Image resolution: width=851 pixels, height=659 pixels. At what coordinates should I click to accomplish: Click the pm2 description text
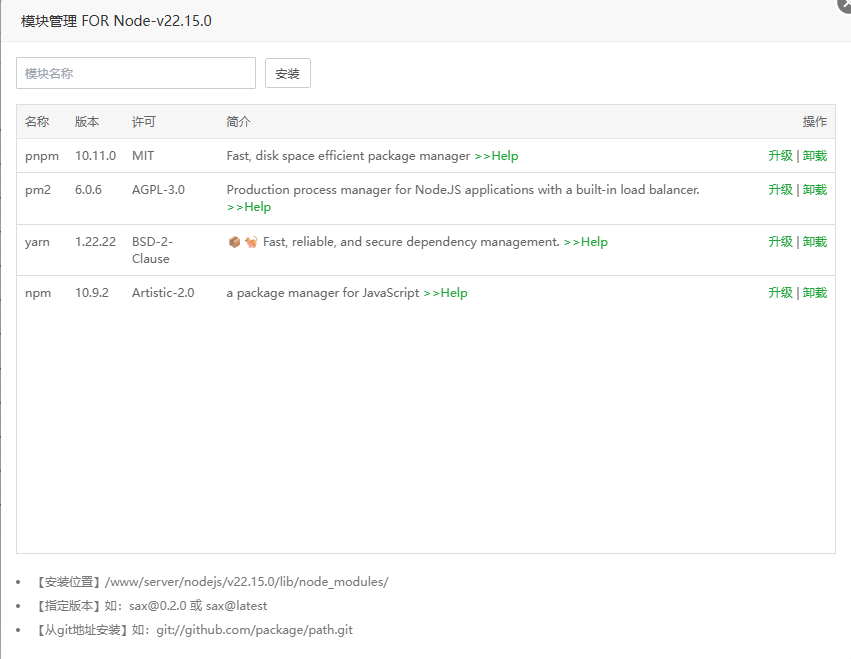click(x=463, y=189)
